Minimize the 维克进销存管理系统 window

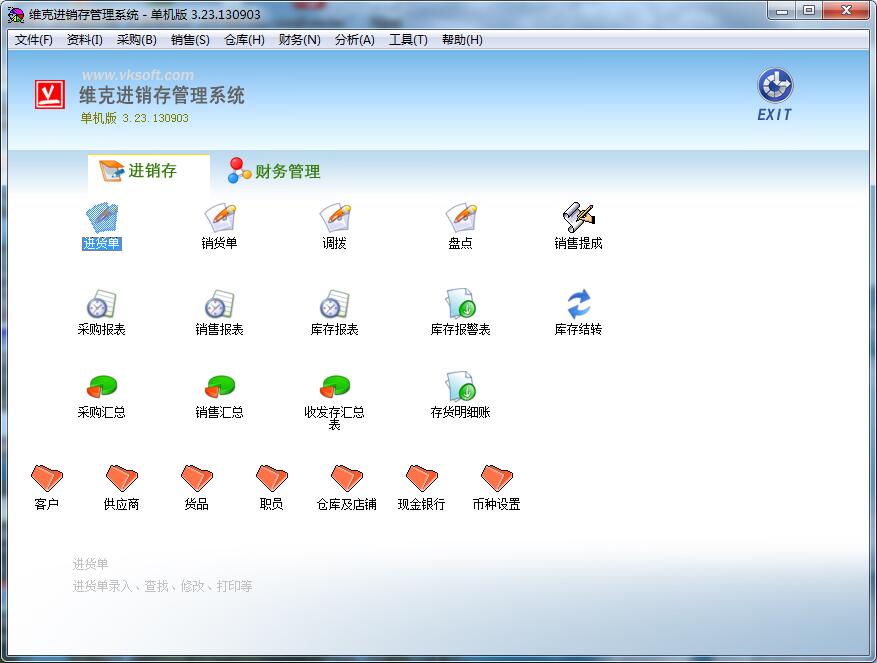coord(782,11)
